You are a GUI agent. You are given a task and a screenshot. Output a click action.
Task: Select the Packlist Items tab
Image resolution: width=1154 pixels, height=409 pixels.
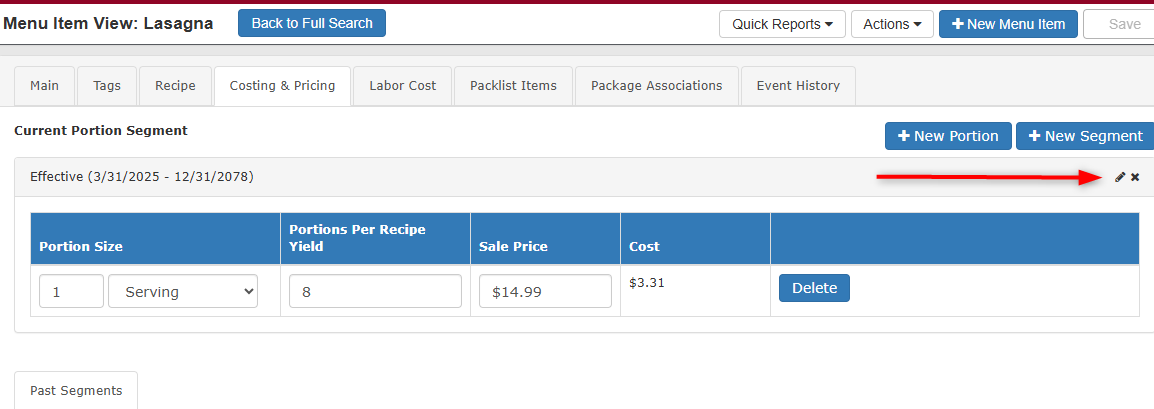pos(513,86)
